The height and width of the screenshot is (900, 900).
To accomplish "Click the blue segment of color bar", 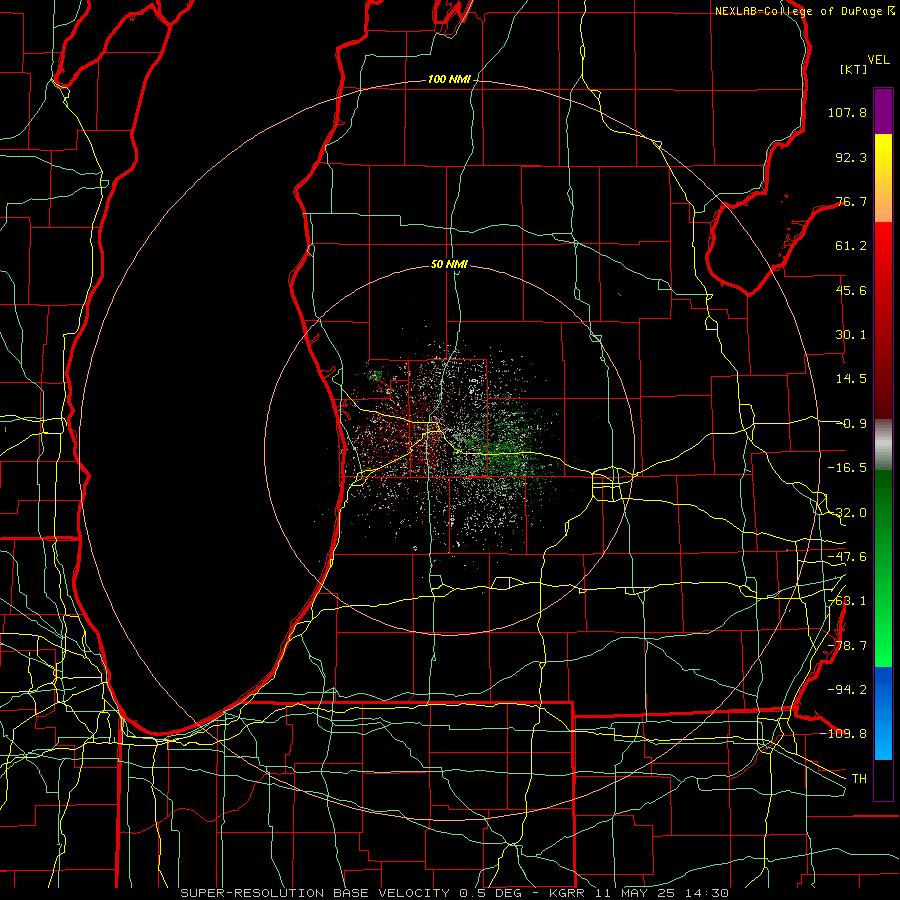I will coord(883,713).
